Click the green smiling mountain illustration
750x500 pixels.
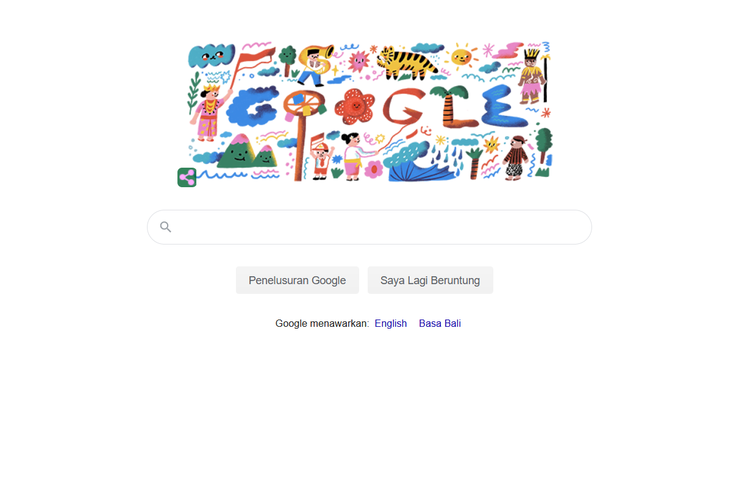click(x=237, y=152)
